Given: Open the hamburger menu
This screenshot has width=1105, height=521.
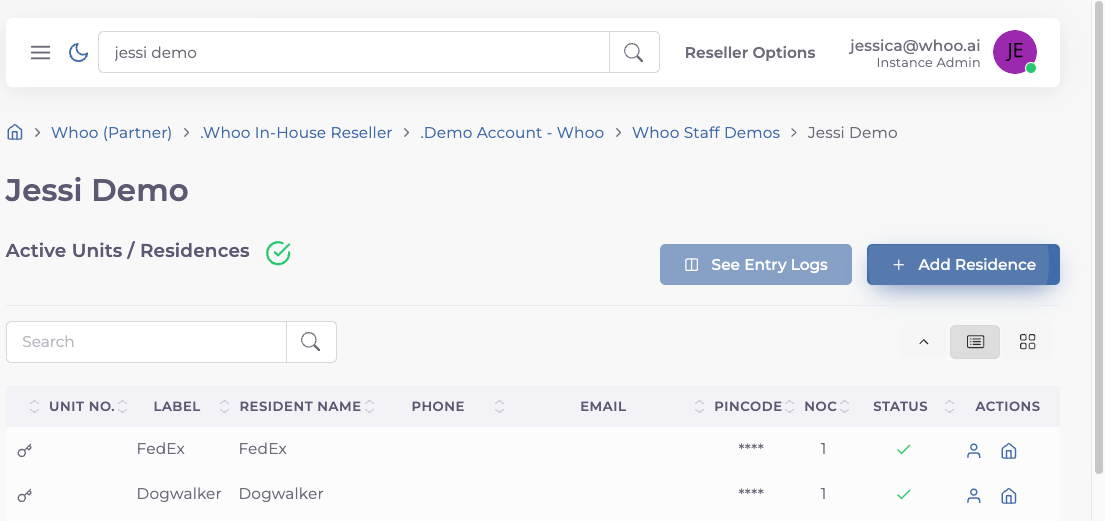Looking at the screenshot, I should [40, 53].
